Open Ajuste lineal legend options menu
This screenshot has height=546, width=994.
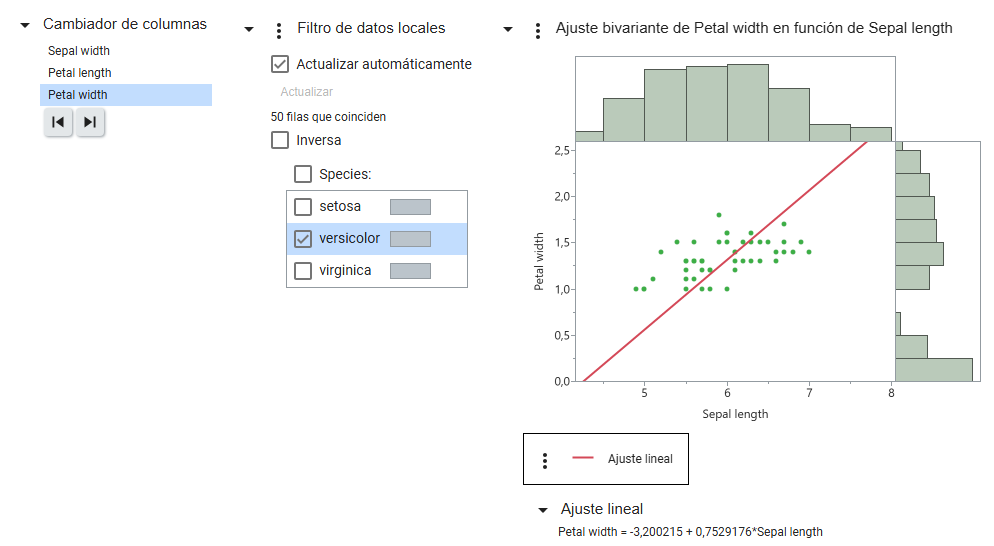(545, 460)
